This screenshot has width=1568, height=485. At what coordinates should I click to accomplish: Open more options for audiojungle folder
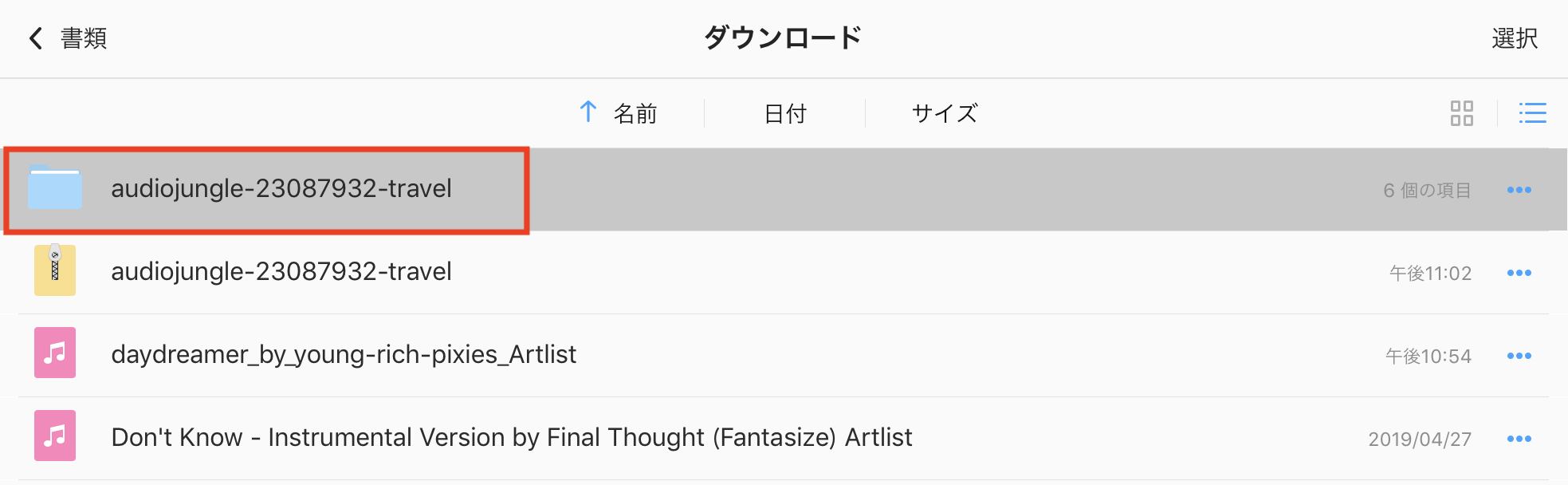click(x=1519, y=190)
